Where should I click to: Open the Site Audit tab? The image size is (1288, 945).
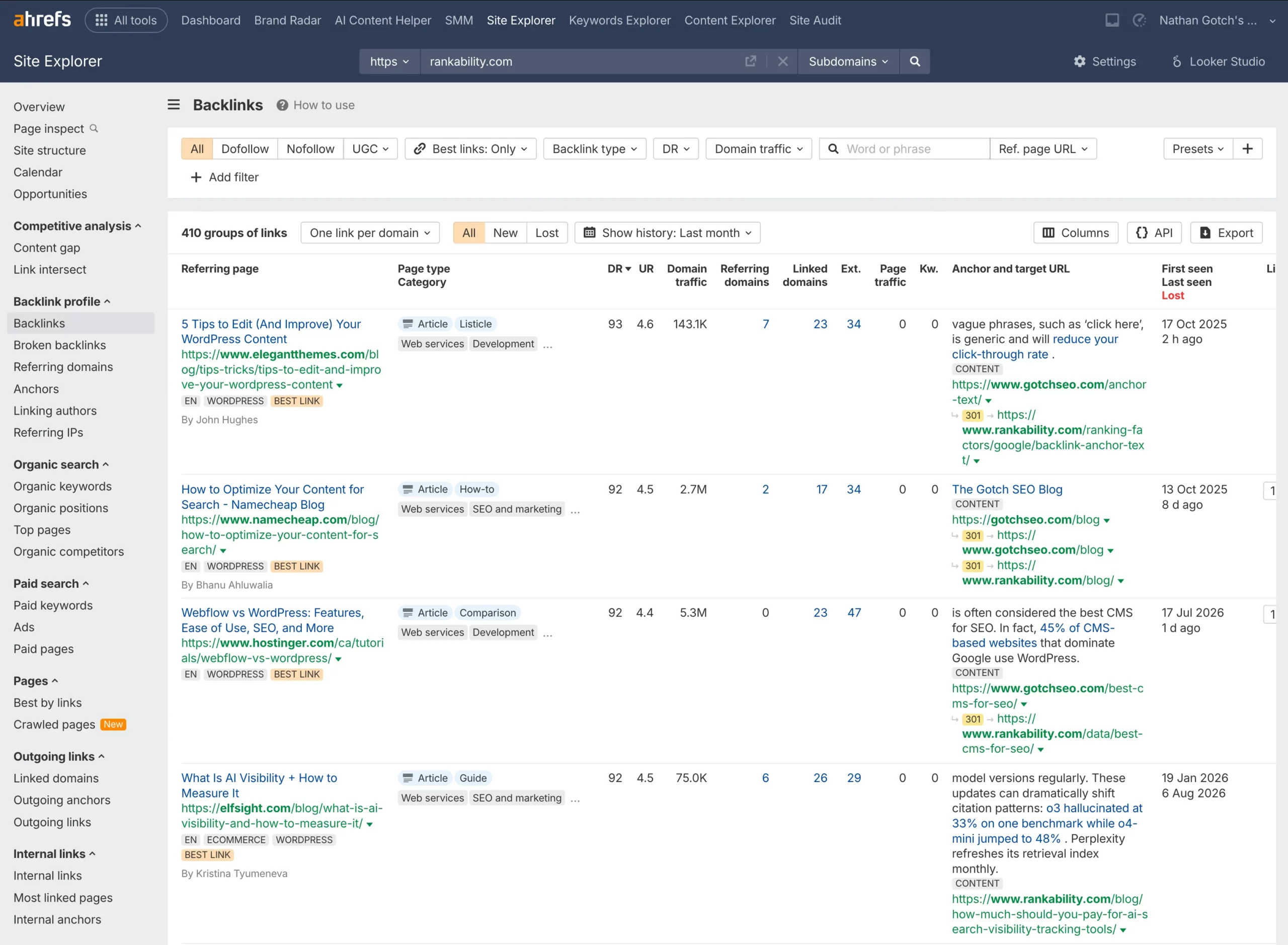point(815,20)
